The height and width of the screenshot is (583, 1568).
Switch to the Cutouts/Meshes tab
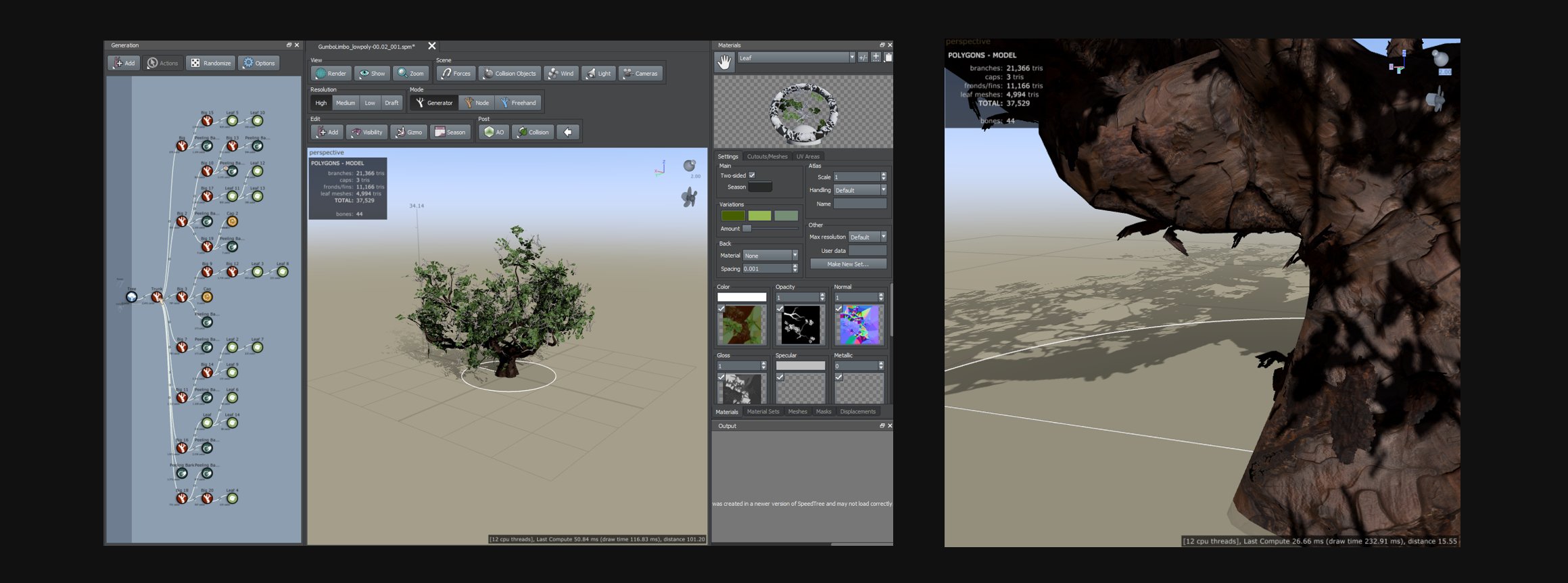(x=767, y=156)
